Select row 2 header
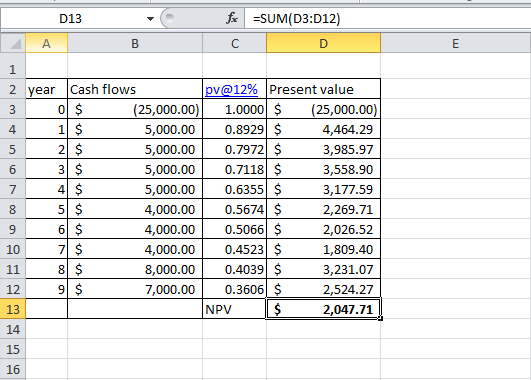 [x=13, y=89]
